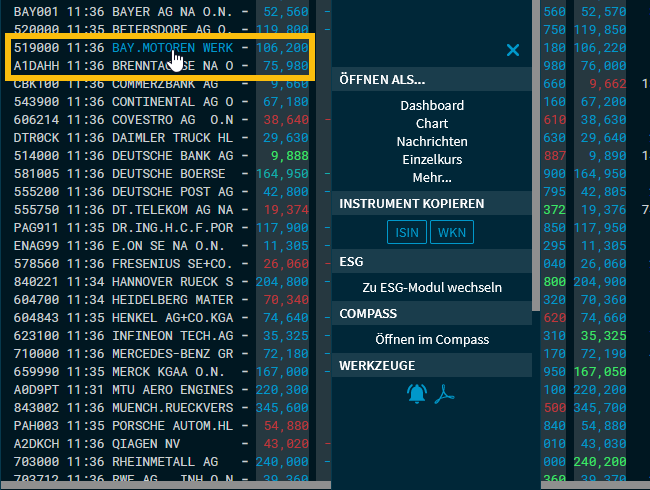Click Öffnen im Compass

tap(432, 340)
